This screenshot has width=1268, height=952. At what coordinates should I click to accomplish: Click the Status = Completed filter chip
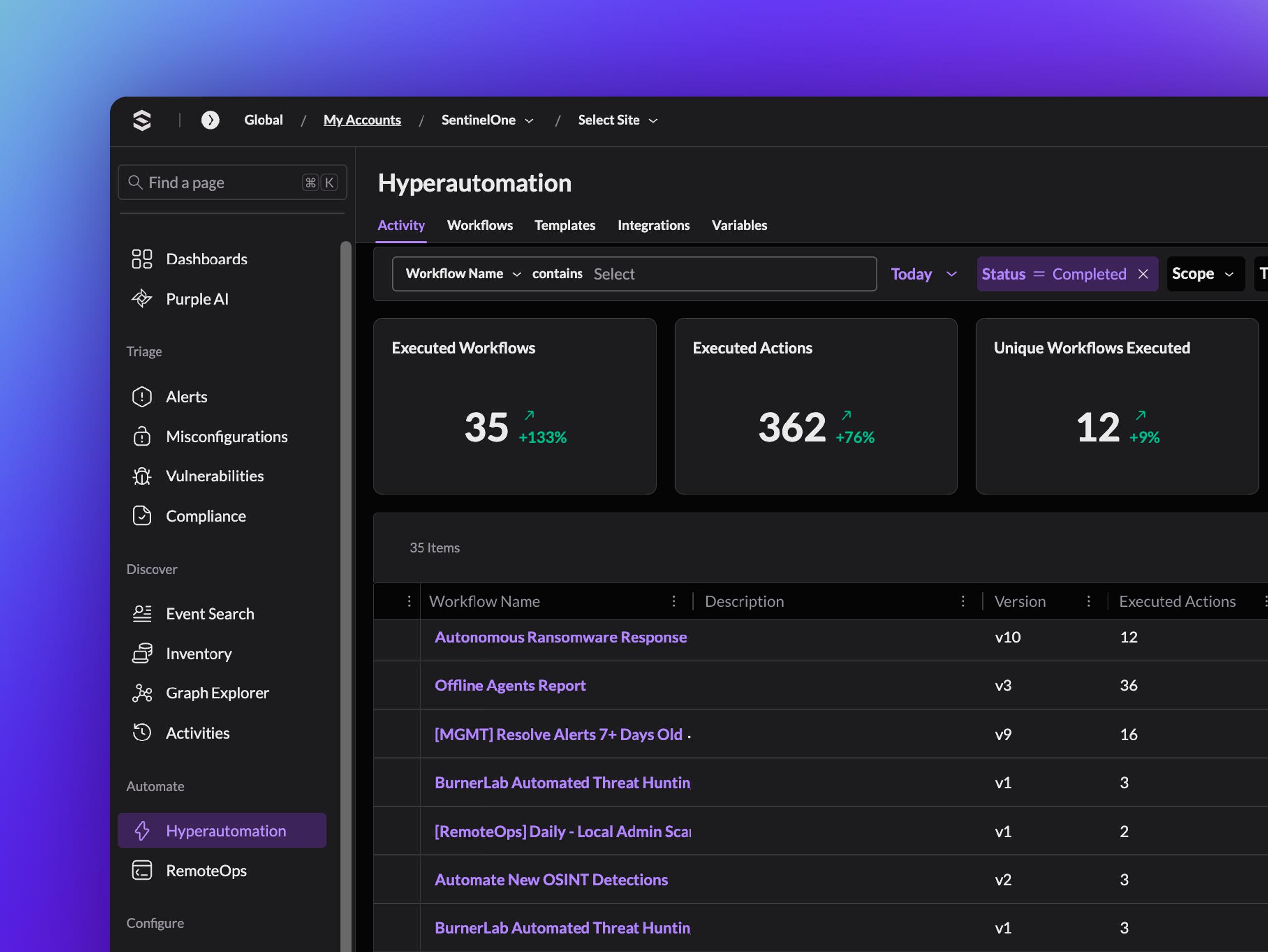click(1067, 274)
